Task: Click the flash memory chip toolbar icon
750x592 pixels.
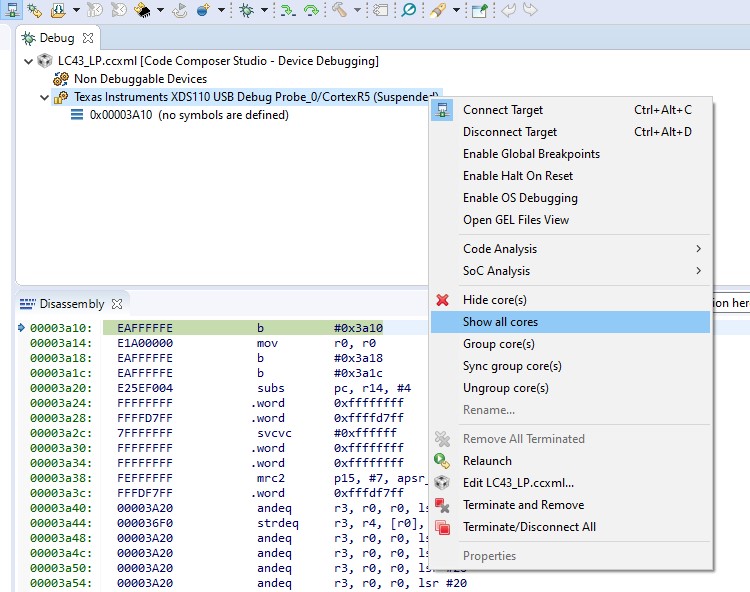Action: (142, 10)
